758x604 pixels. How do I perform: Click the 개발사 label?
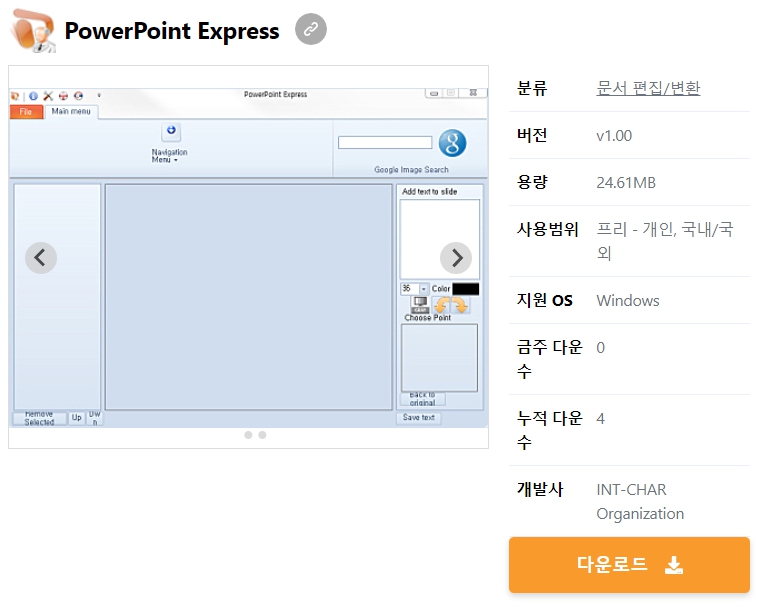tap(540, 489)
